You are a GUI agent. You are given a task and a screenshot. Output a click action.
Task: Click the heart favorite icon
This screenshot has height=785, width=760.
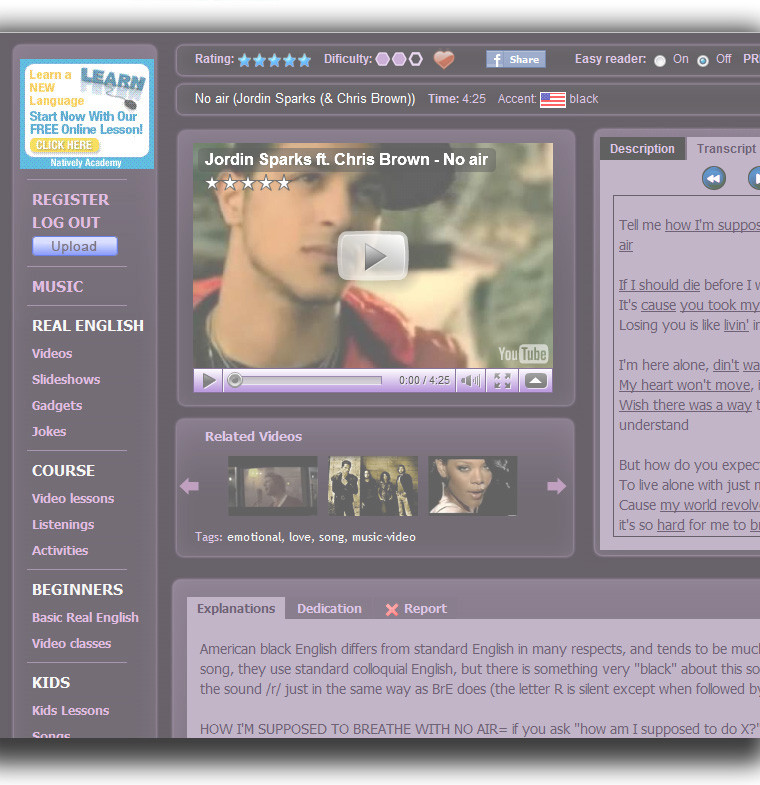point(444,60)
